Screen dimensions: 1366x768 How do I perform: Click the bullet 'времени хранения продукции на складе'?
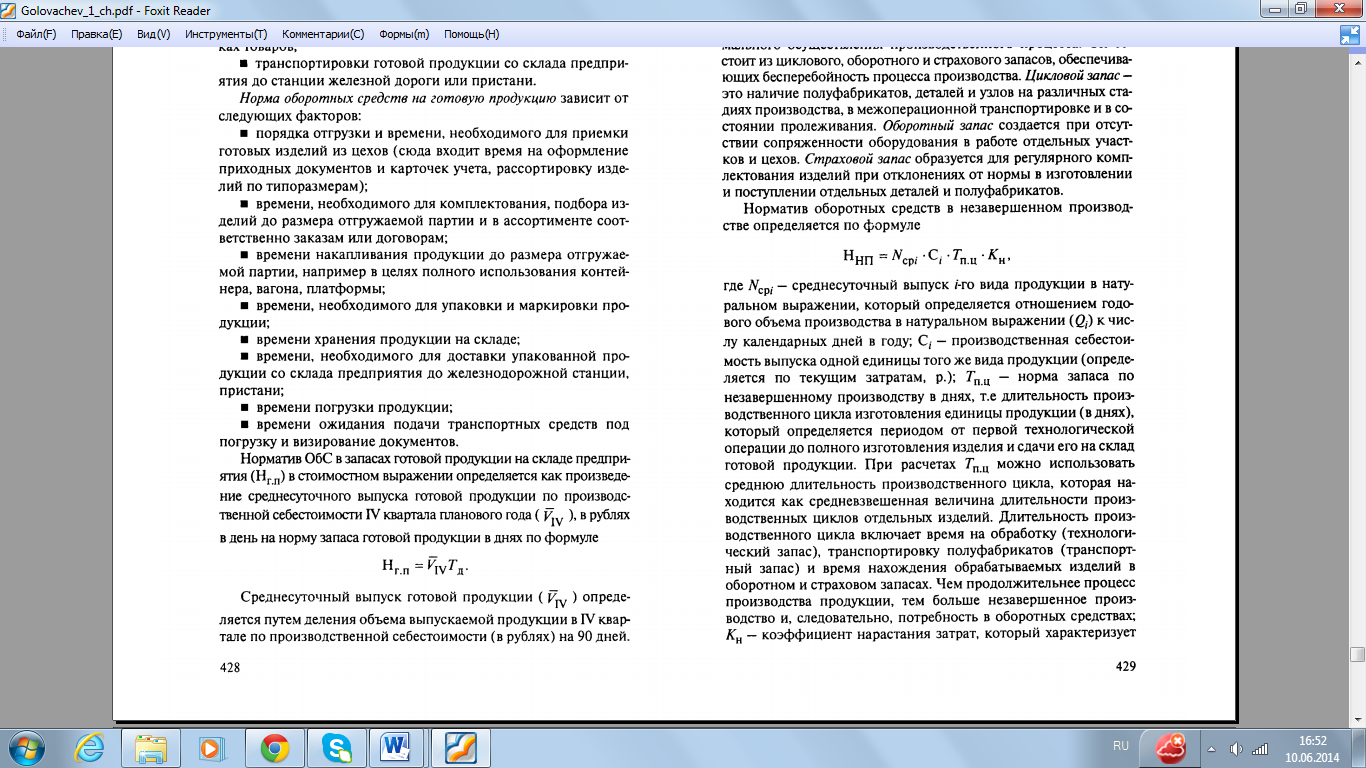pos(379,340)
